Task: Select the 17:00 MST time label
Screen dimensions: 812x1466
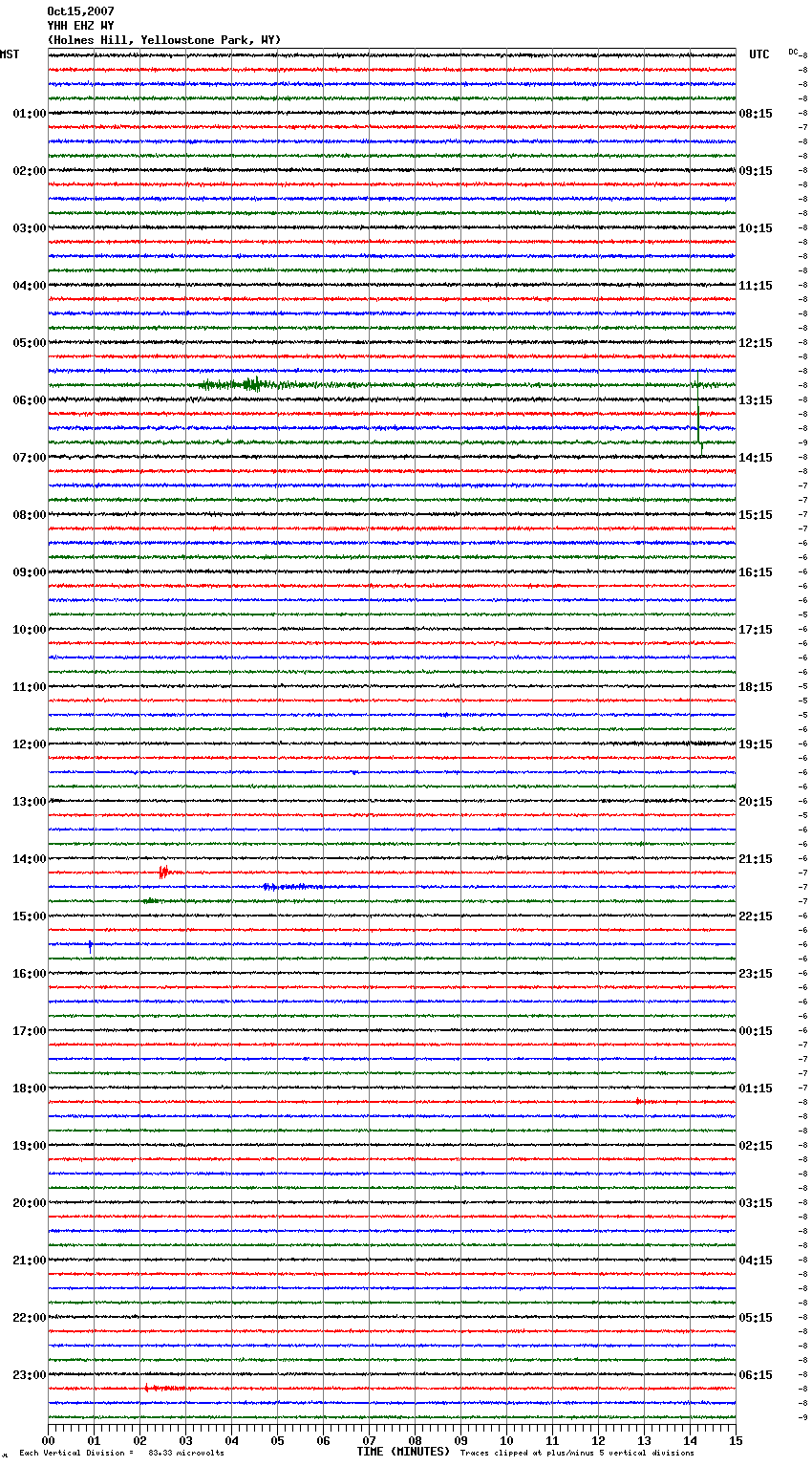Action: pyautogui.click(x=30, y=1031)
